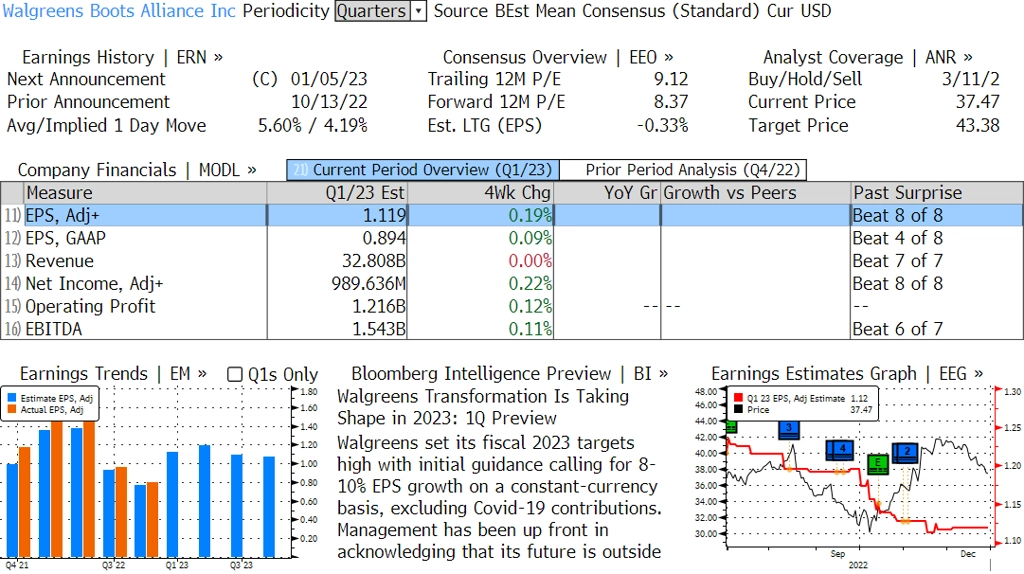Image resolution: width=1024 pixels, height=574 pixels.
Task: Open Analyst Coverage ANR page
Action: pos(867,57)
